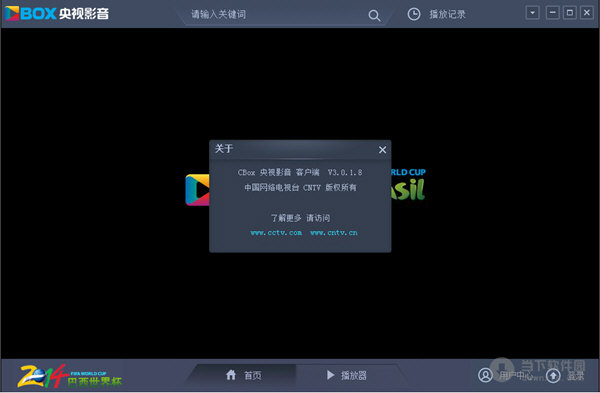600x393 pixels.
Task: Close the CBox main window
Action: (x=587, y=13)
